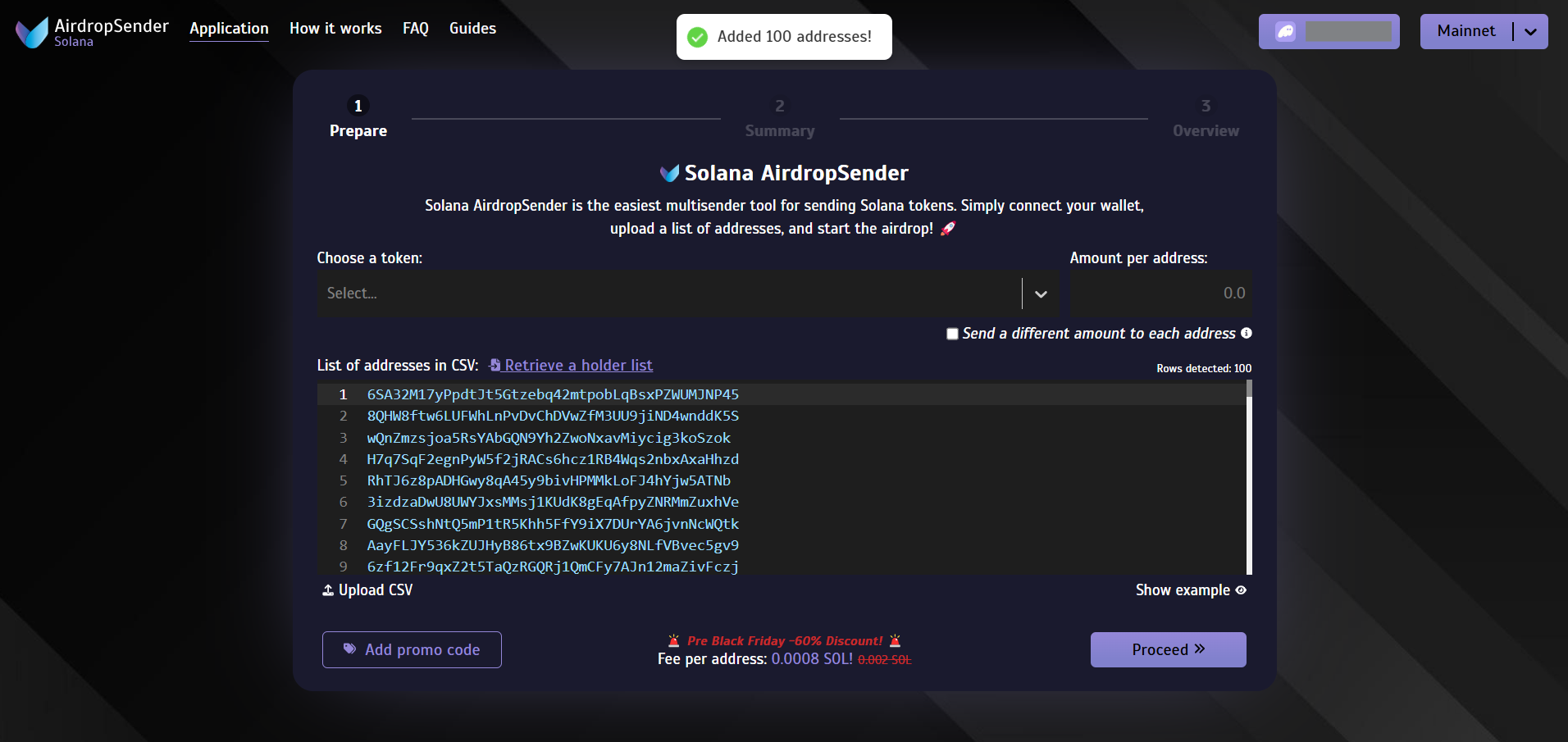Viewport: 1568px width, 742px height.
Task: Expand the Mainnet network selector
Action: tap(1530, 32)
